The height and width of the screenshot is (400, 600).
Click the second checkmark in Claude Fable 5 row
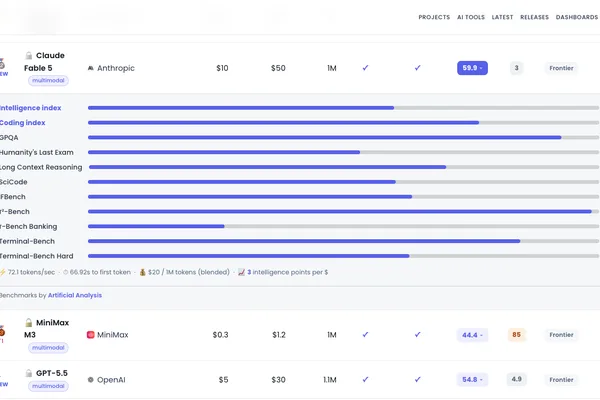(417, 68)
